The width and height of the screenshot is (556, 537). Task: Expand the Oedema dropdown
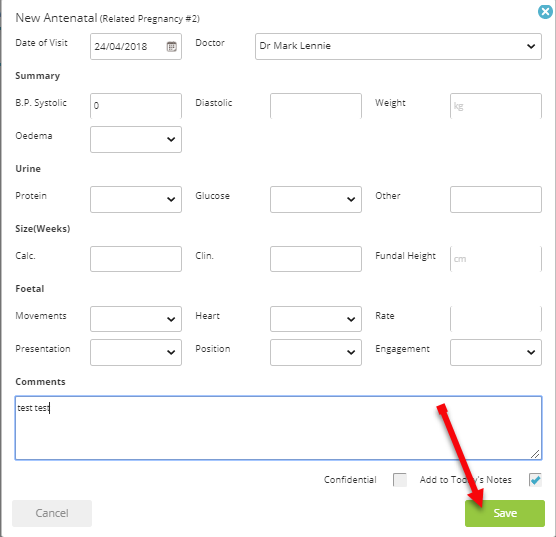(136, 139)
